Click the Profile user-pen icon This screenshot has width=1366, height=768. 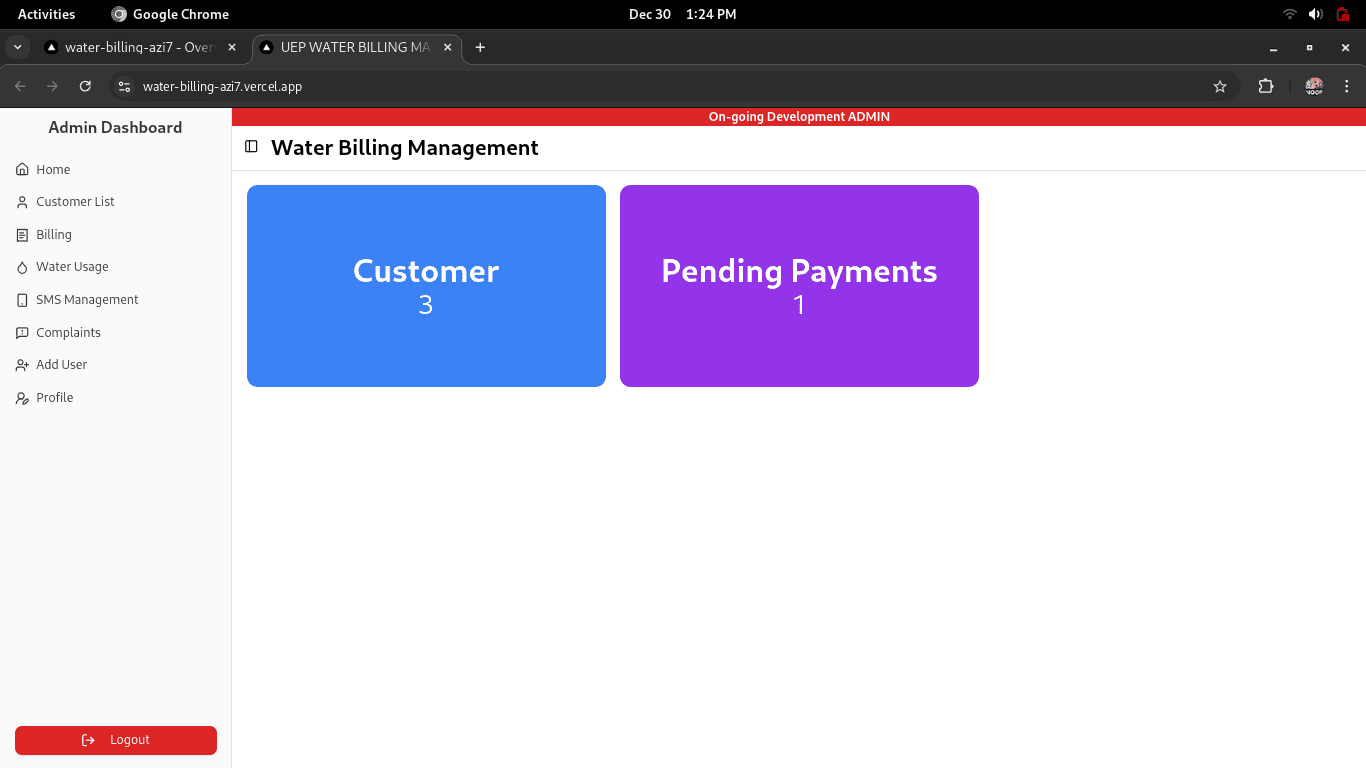(22, 398)
